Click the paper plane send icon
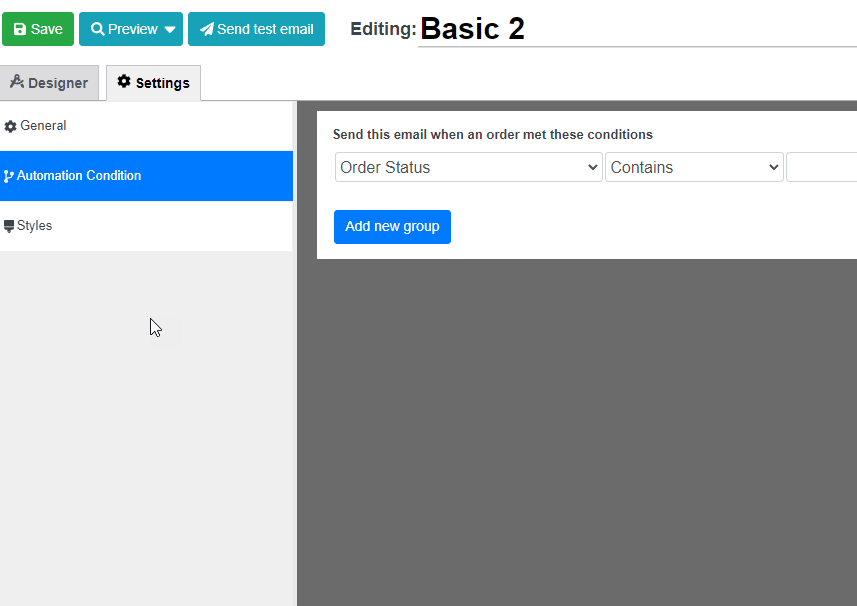The image size is (857, 606). tap(207, 29)
